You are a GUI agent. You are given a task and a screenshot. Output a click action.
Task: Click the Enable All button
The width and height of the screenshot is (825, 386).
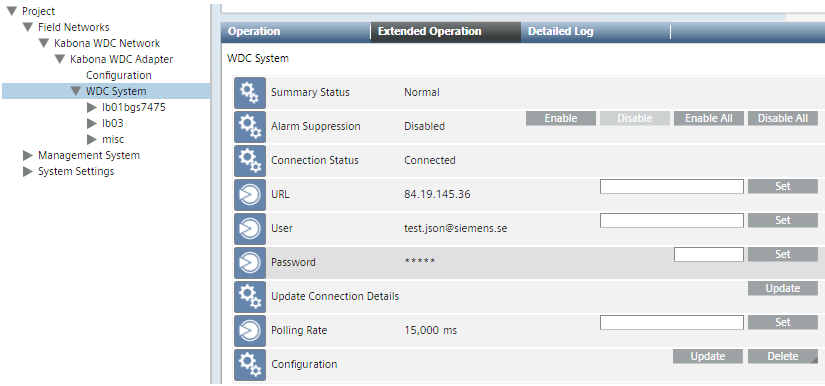[x=709, y=118]
